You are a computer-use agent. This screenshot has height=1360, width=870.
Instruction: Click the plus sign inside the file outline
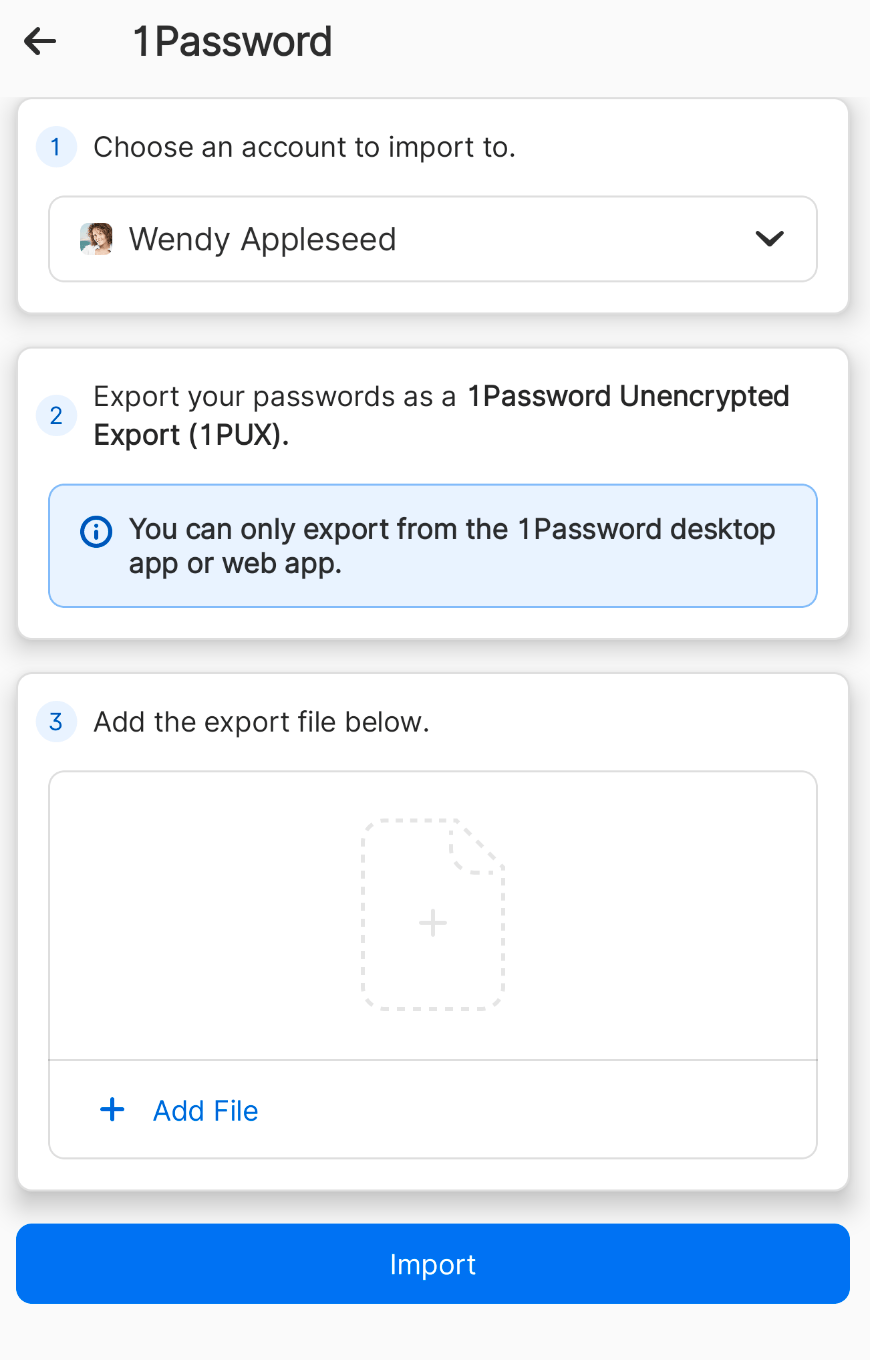[433, 923]
